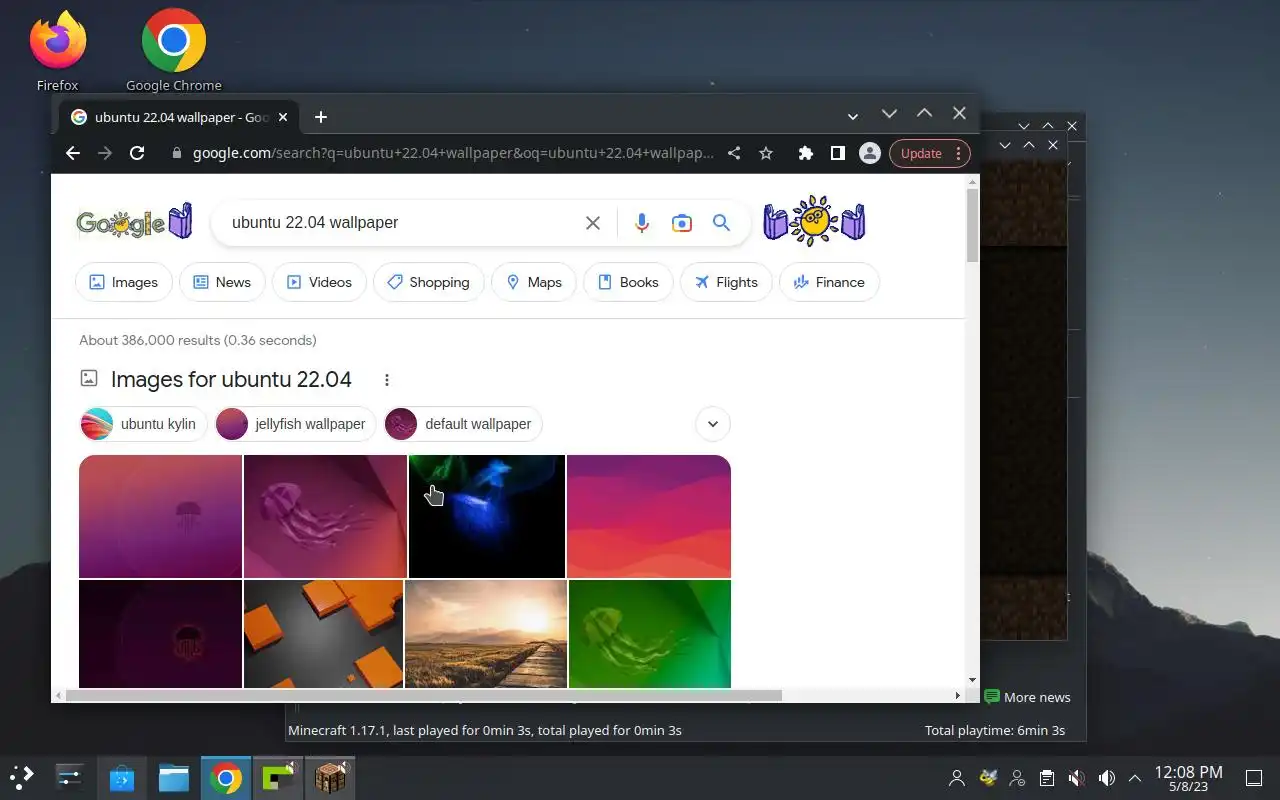Go back using Chrome's back arrow
Screen dimensions: 1280x800
pyautogui.click(x=72, y=153)
